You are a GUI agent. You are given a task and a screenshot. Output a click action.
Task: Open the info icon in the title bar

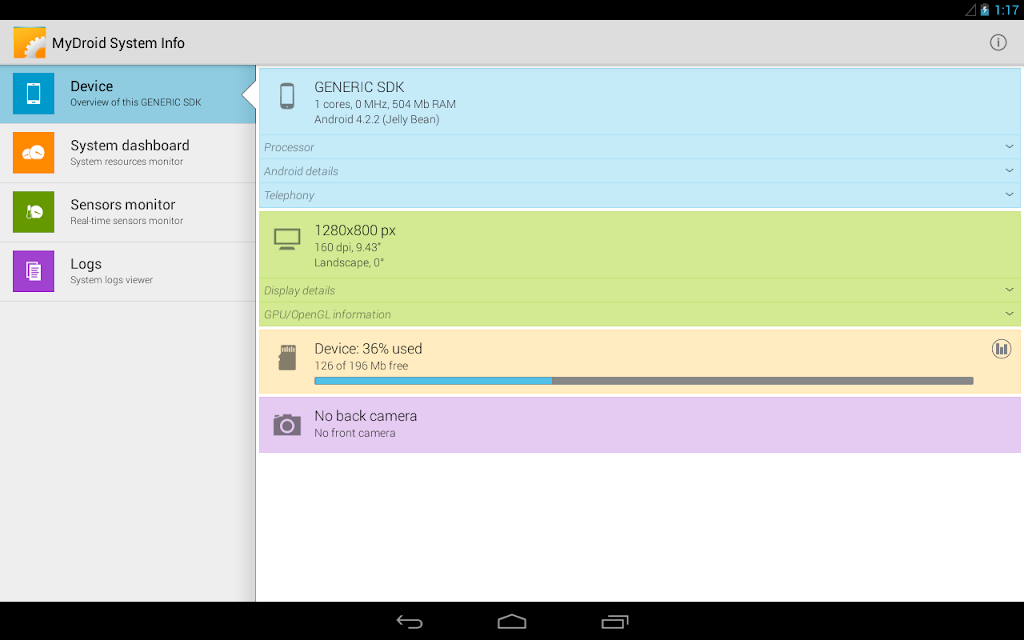[x=997, y=42]
